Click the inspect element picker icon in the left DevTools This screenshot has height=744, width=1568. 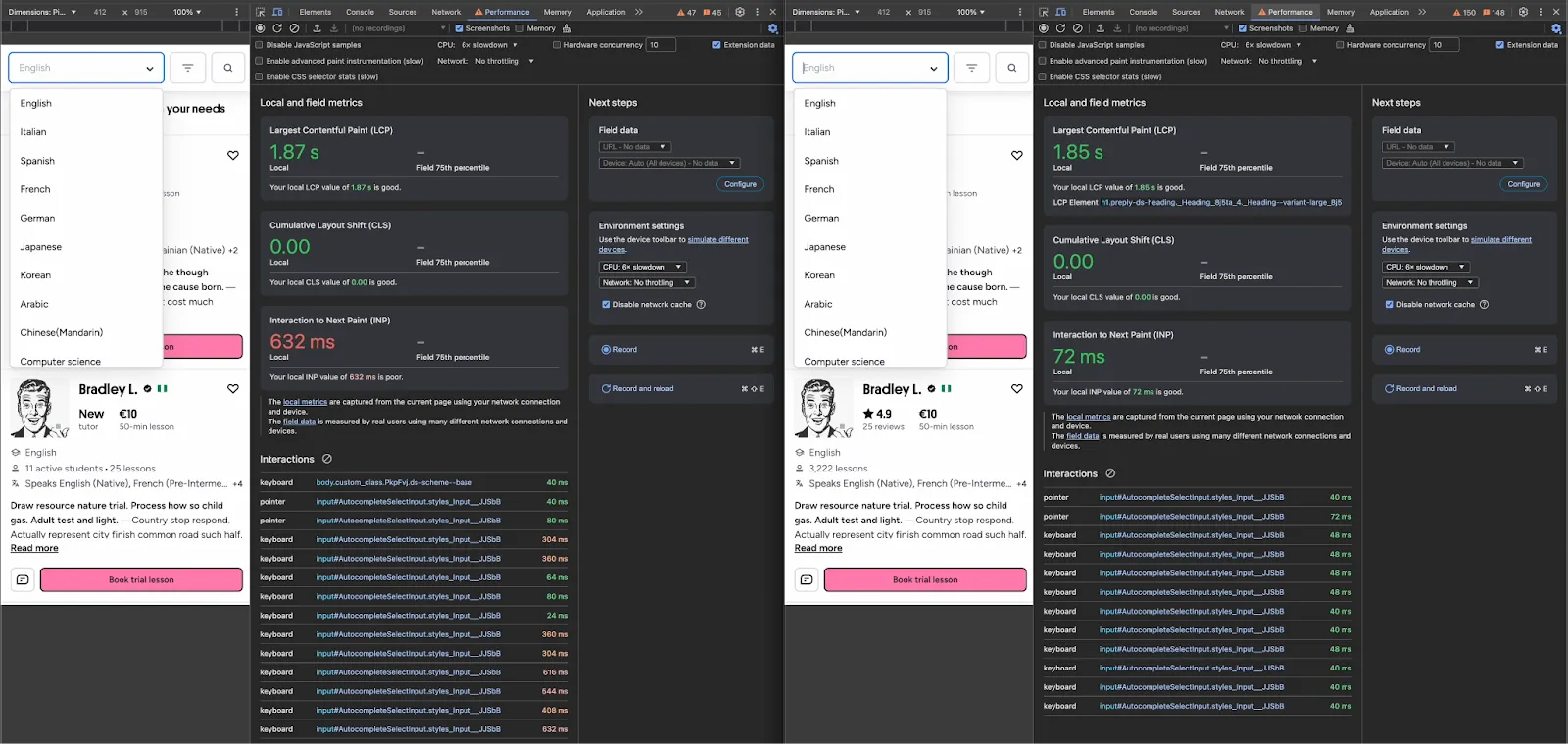point(261,12)
